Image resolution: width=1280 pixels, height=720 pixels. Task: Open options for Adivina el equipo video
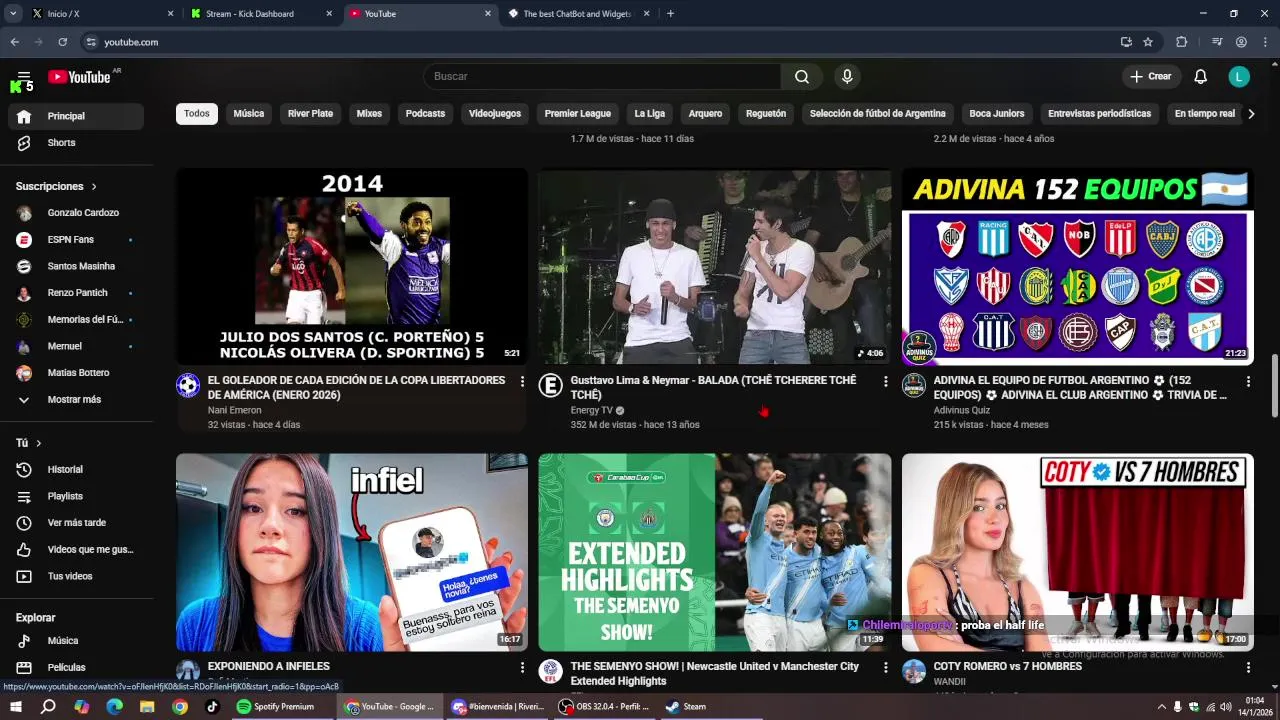tap(1248, 382)
